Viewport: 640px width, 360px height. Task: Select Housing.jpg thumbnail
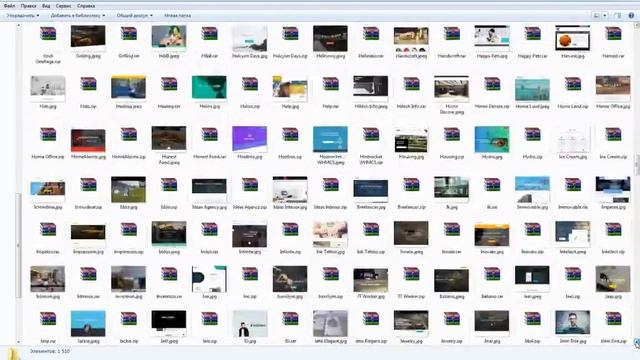click(x=411, y=140)
